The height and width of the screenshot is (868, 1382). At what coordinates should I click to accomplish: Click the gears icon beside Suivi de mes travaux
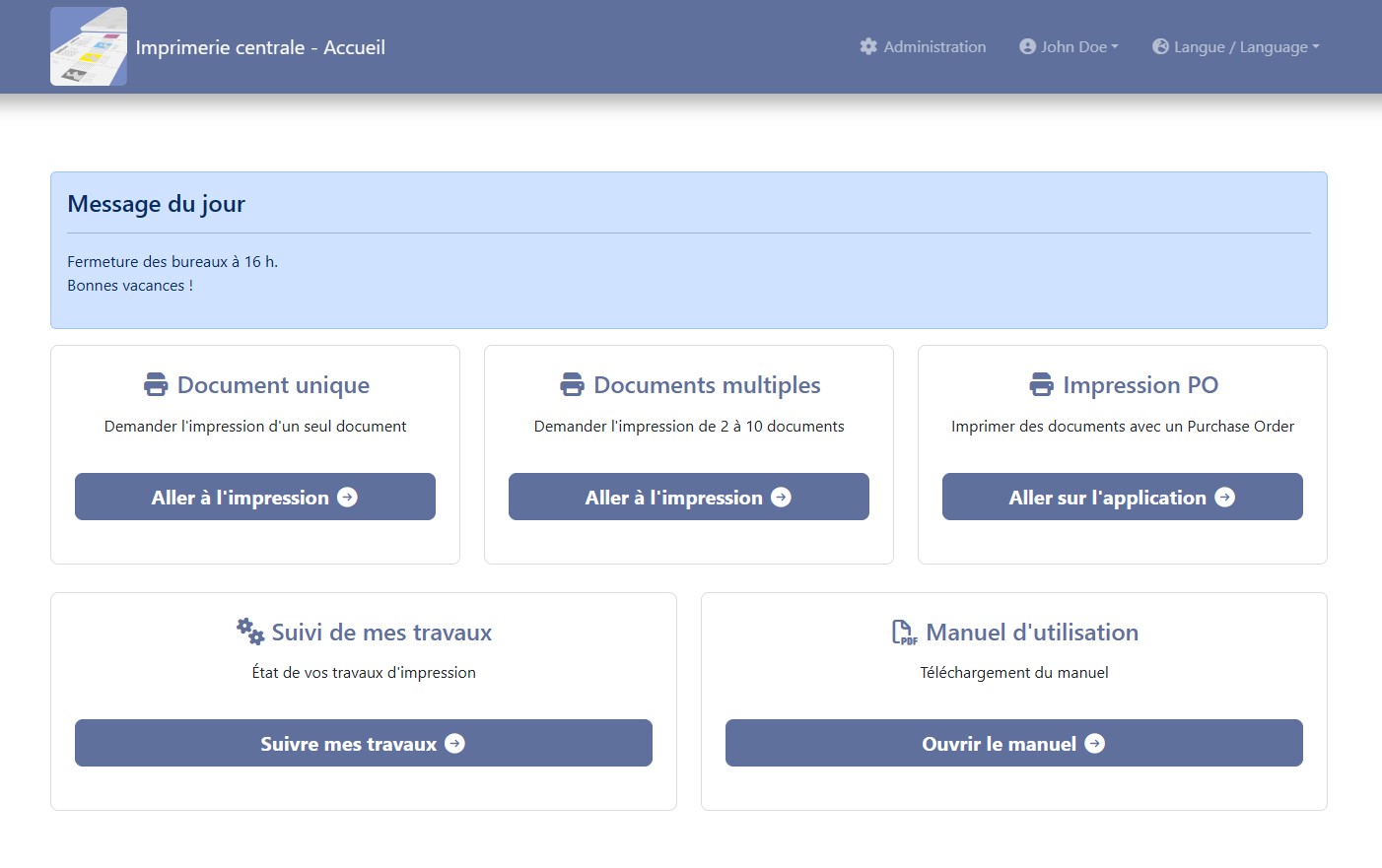pyautogui.click(x=250, y=631)
